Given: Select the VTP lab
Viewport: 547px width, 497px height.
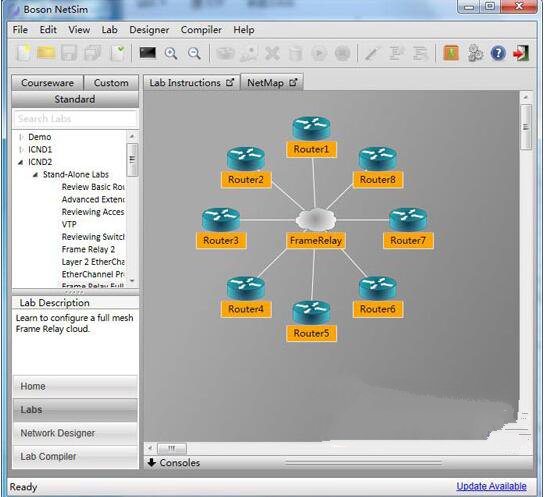Looking at the screenshot, I should point(69,224).
